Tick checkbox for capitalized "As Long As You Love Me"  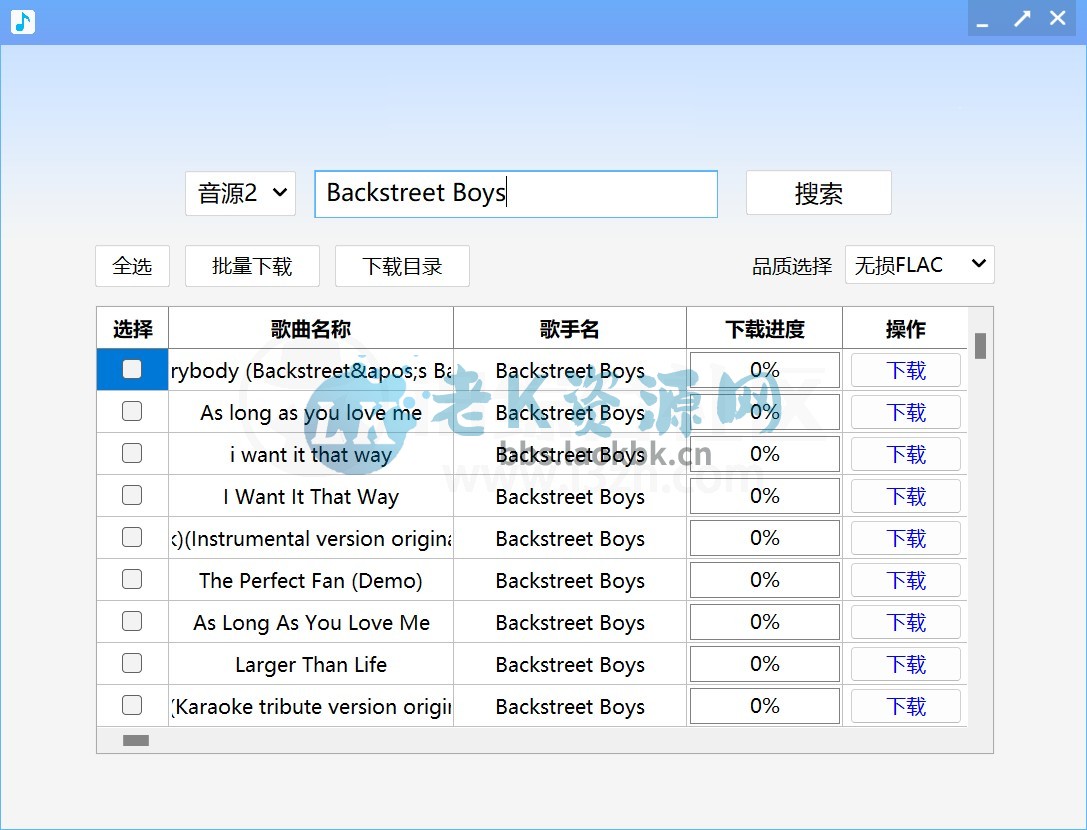tap(132, 621)
